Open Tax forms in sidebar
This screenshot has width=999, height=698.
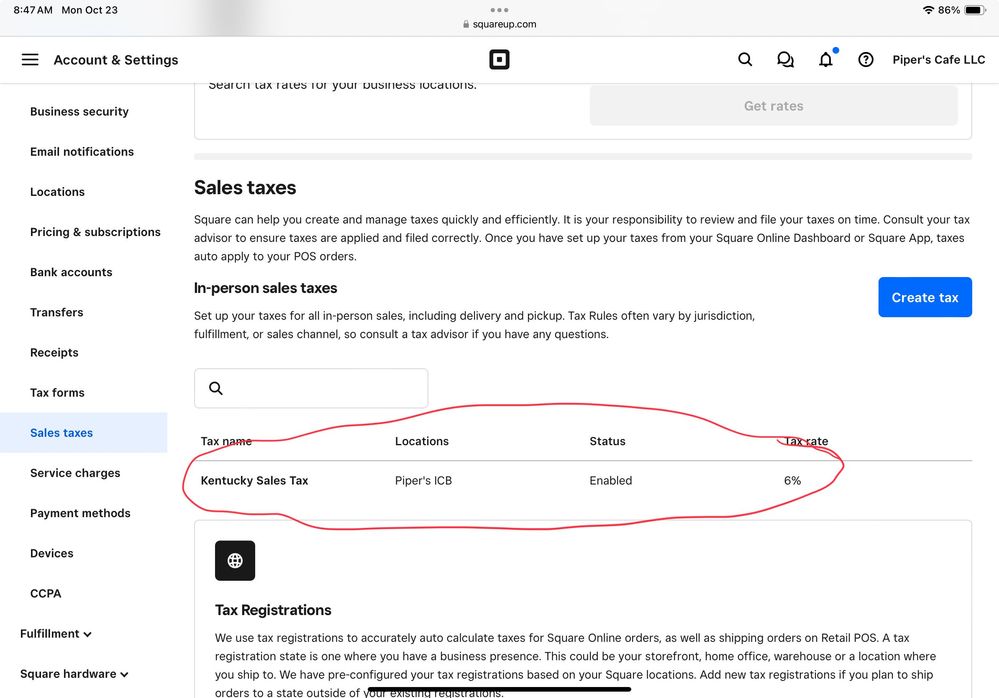click(x=57, y=393)
